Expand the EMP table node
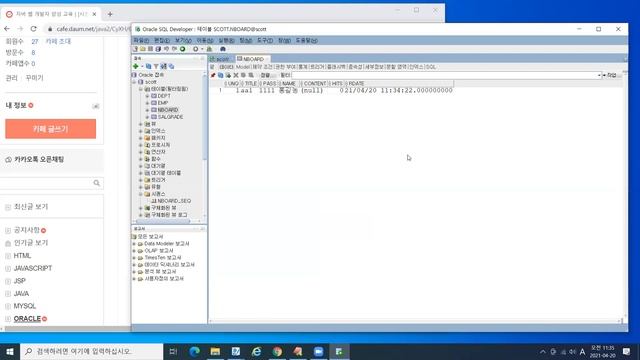The height and width of the screenshot is (360, 640). tap(147, 103)
